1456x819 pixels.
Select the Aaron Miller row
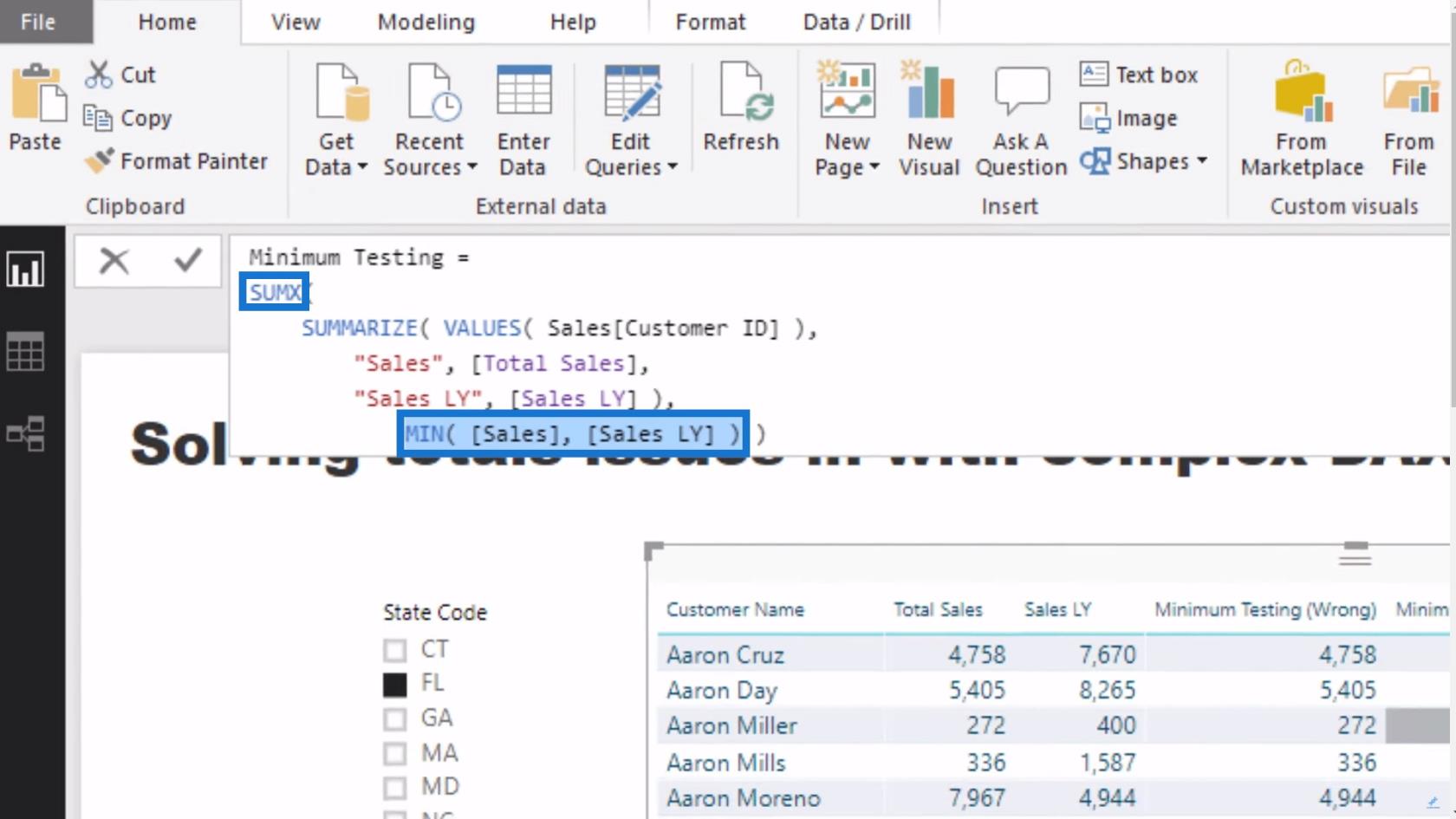pyautogui.click(x=1053, y=725)
